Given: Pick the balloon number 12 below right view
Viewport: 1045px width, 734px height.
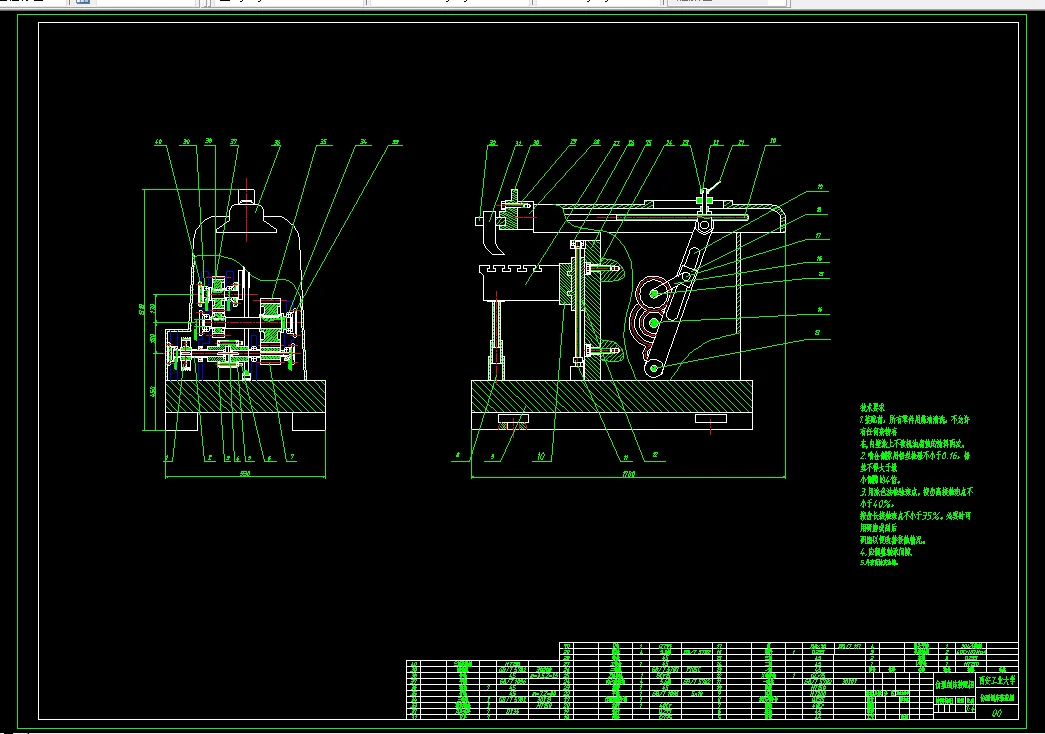Looking at the screenshot, I should tap(655, 455).
